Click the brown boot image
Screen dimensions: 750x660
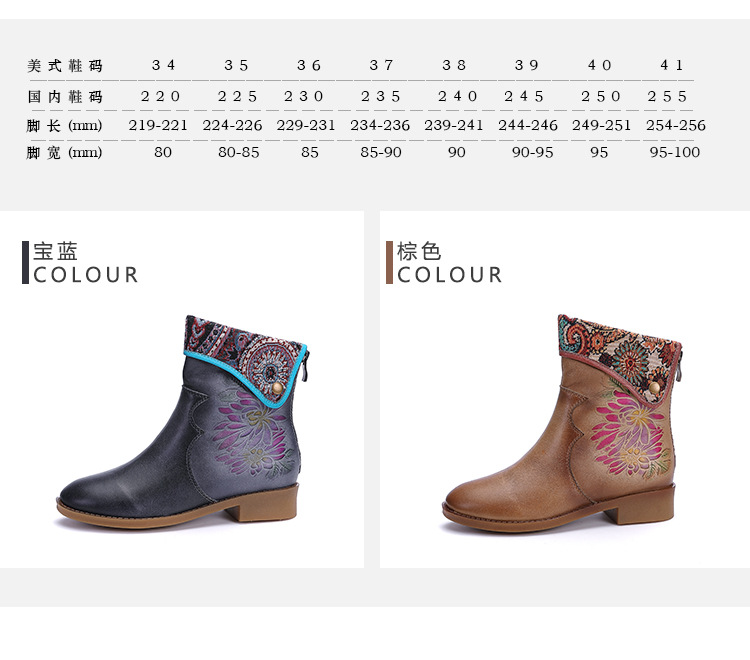(562, 423)
